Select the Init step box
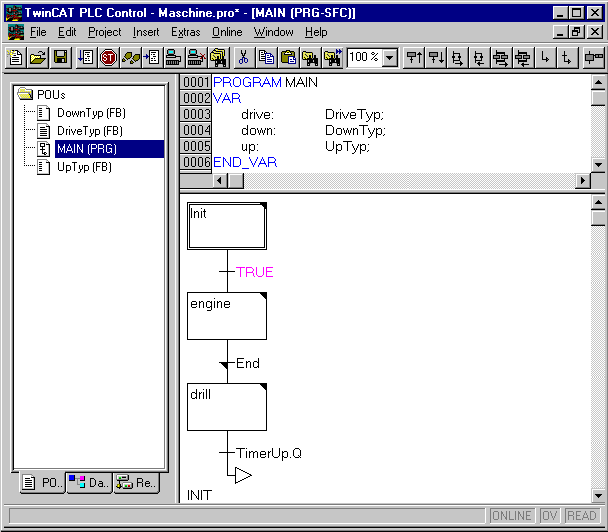Image resolution: width=608 pixels, height=532 pixels. (x=227, y=226)
